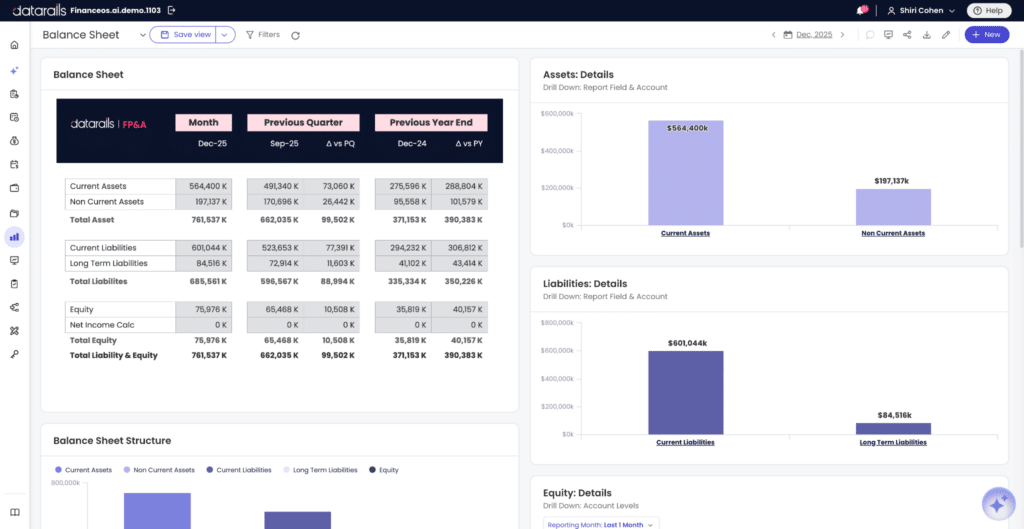Go to next month arrow after Dec. 2025
The image size is (1024, 529).
coord(842,35)
